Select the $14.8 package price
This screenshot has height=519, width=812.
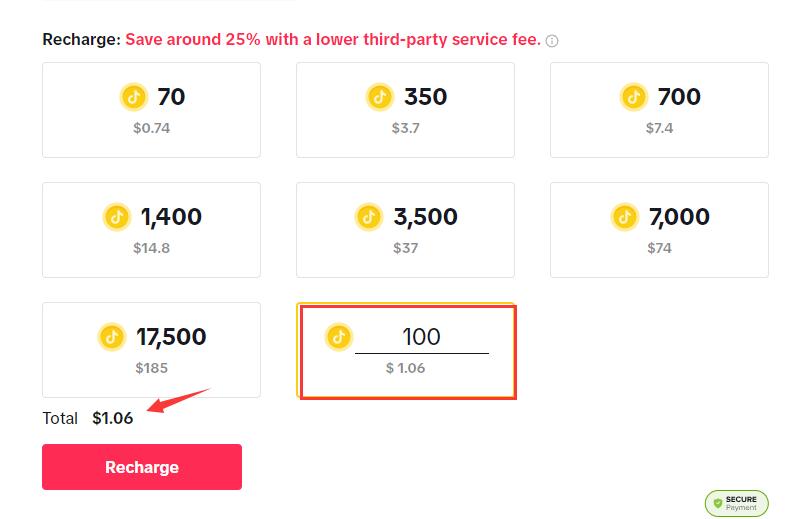coord(152,248)
